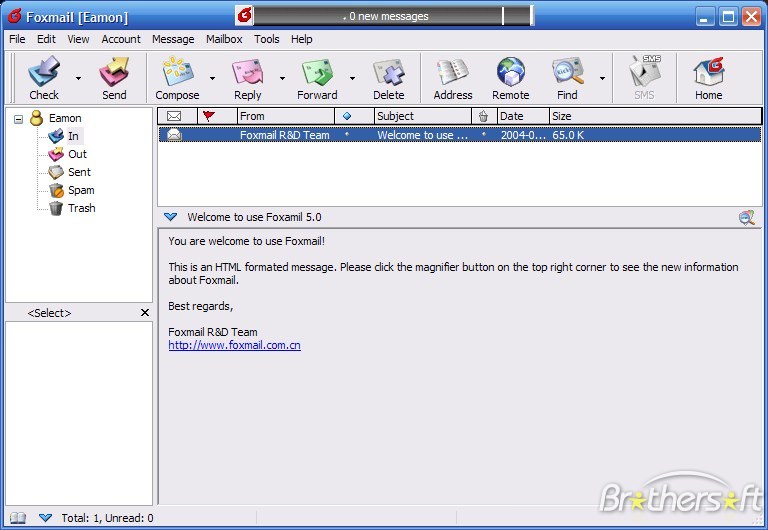Click the 0 new messages progress banner
768x530 pixels.
tap(392, 16)
